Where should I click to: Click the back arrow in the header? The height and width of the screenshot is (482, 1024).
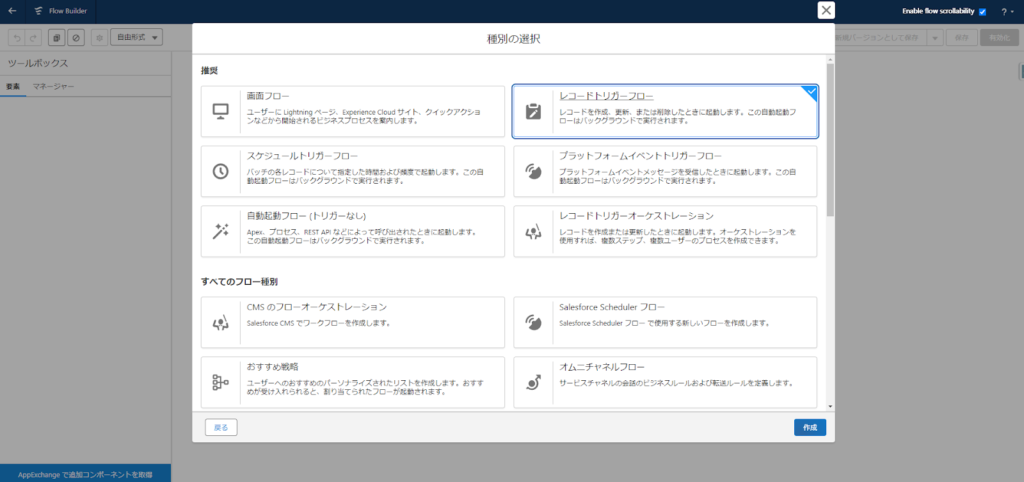(x=13, y=11)
